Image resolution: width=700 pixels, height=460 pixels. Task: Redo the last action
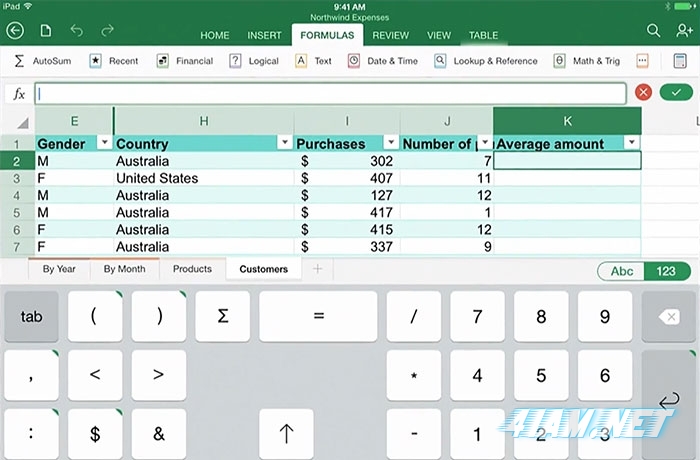(107, 31)
